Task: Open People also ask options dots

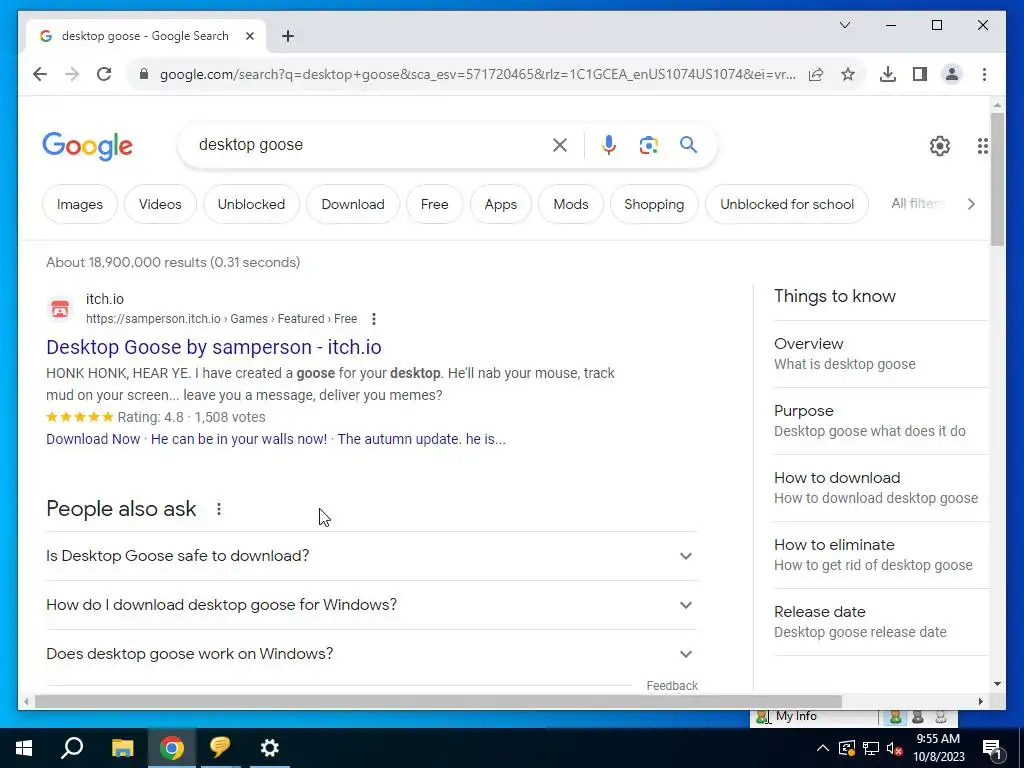Action: (219, 509)
